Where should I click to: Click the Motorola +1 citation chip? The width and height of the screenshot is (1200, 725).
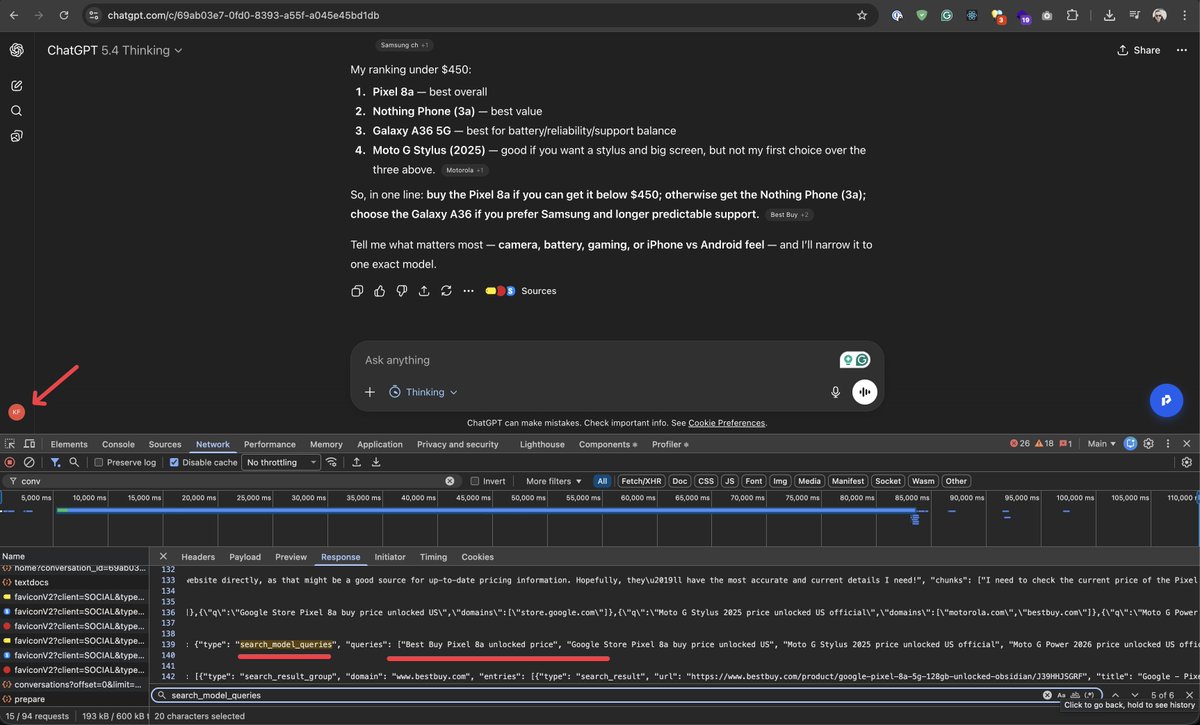pyautogui.click(x=465, y=170)
